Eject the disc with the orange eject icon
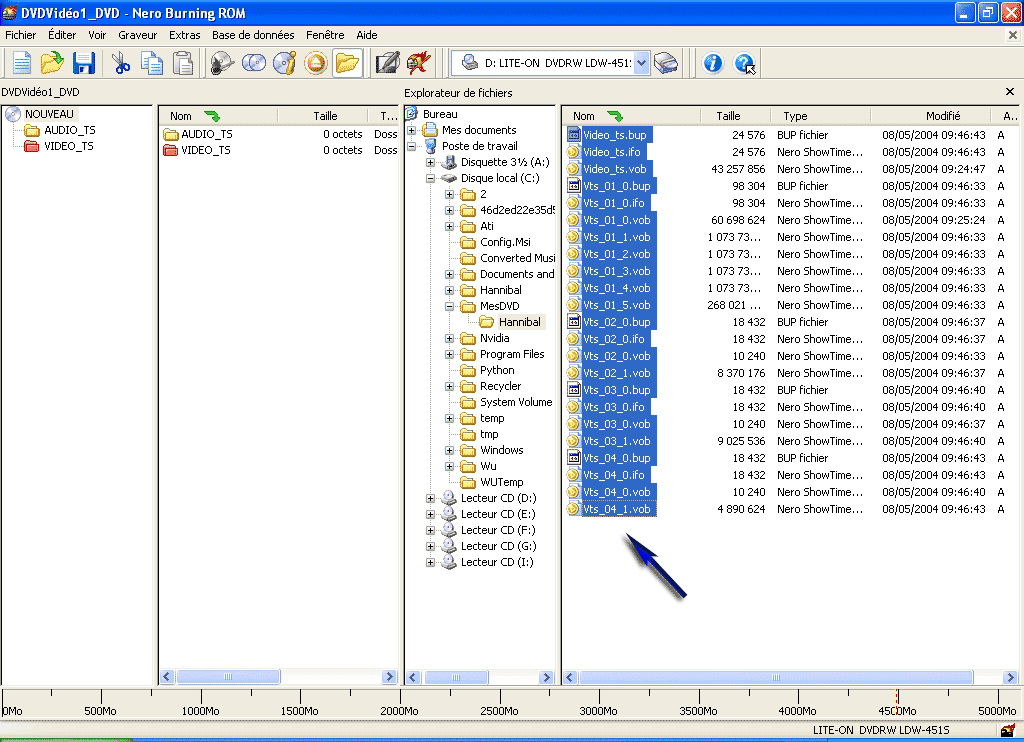 316,63
